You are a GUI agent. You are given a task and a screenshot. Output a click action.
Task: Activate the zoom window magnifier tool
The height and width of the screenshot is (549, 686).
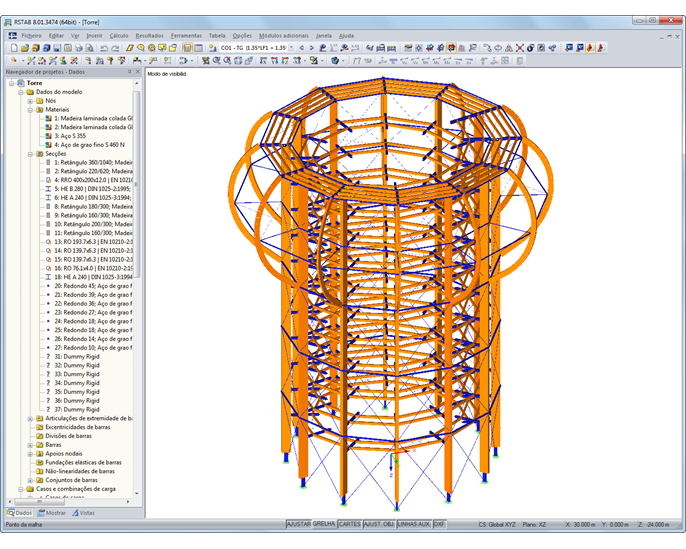coord(217,61)
